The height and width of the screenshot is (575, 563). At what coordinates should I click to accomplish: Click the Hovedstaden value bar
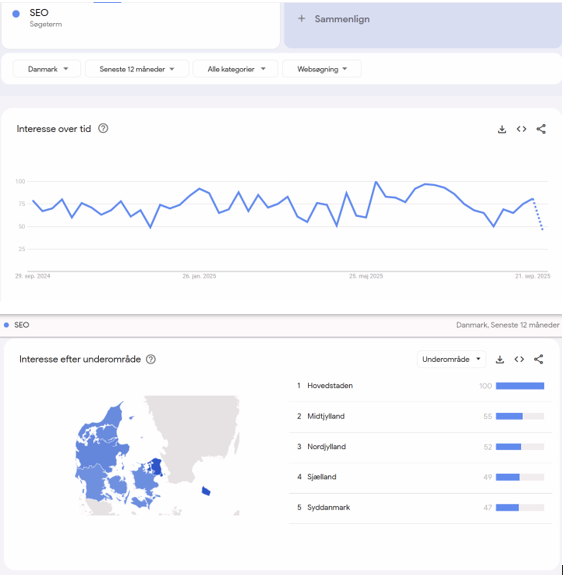[x=520, y=386]
